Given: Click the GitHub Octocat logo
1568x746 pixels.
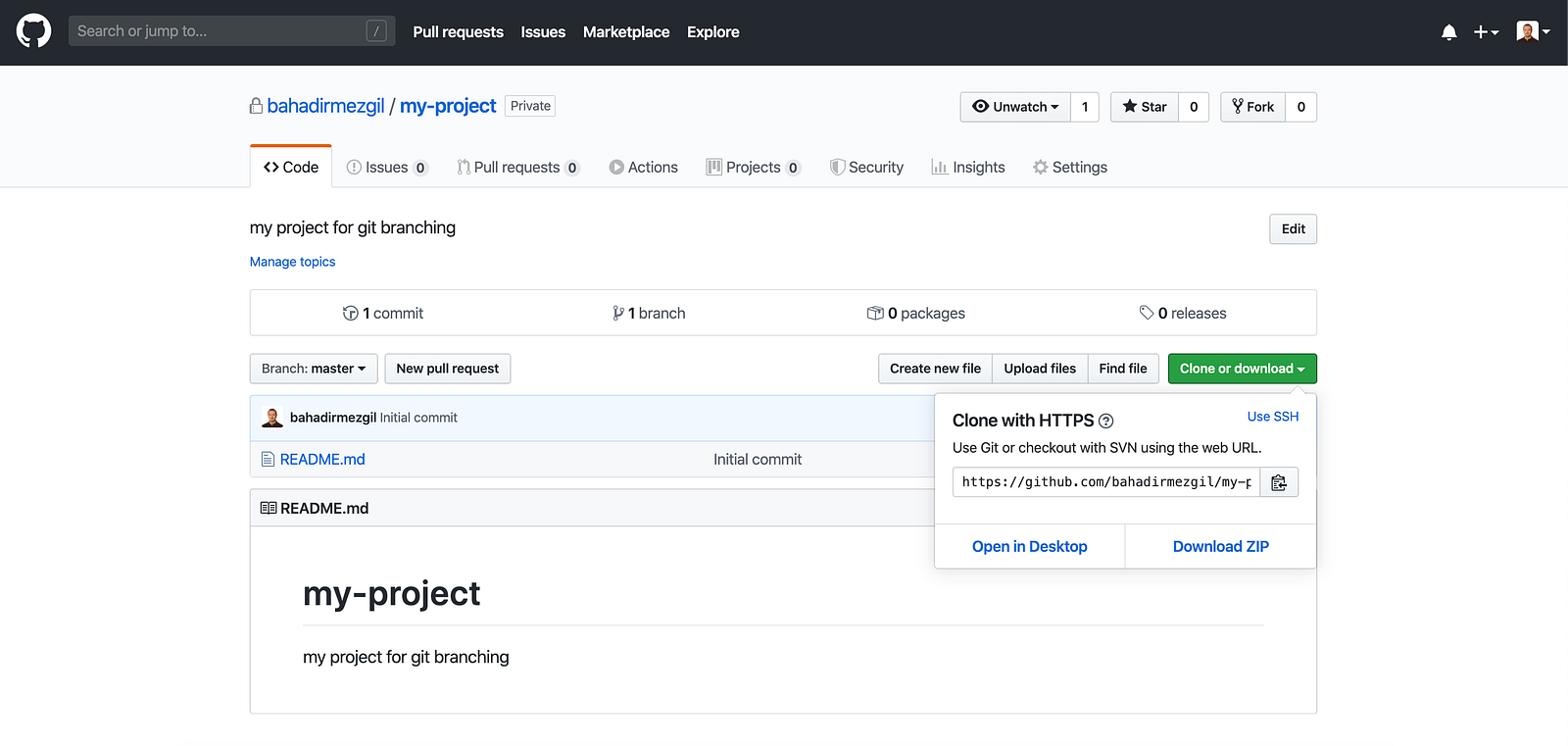Looking at the screenshot, I should pyautogui.click(x=33, y=31).
